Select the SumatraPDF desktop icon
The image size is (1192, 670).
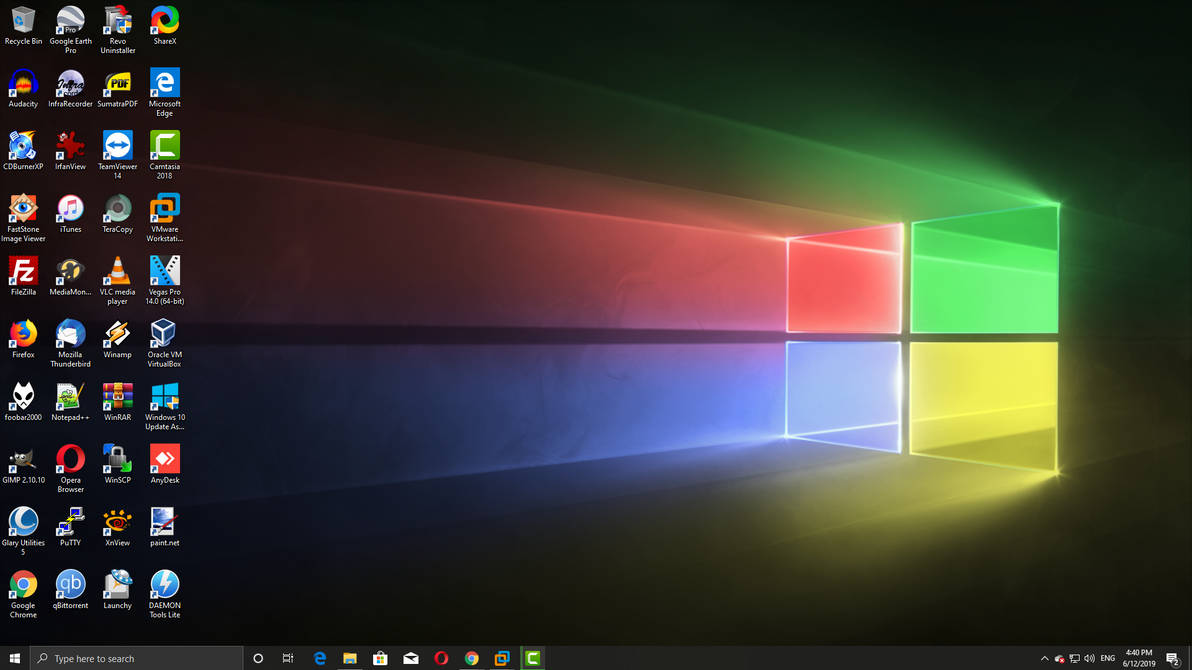[x=118, y=88]
